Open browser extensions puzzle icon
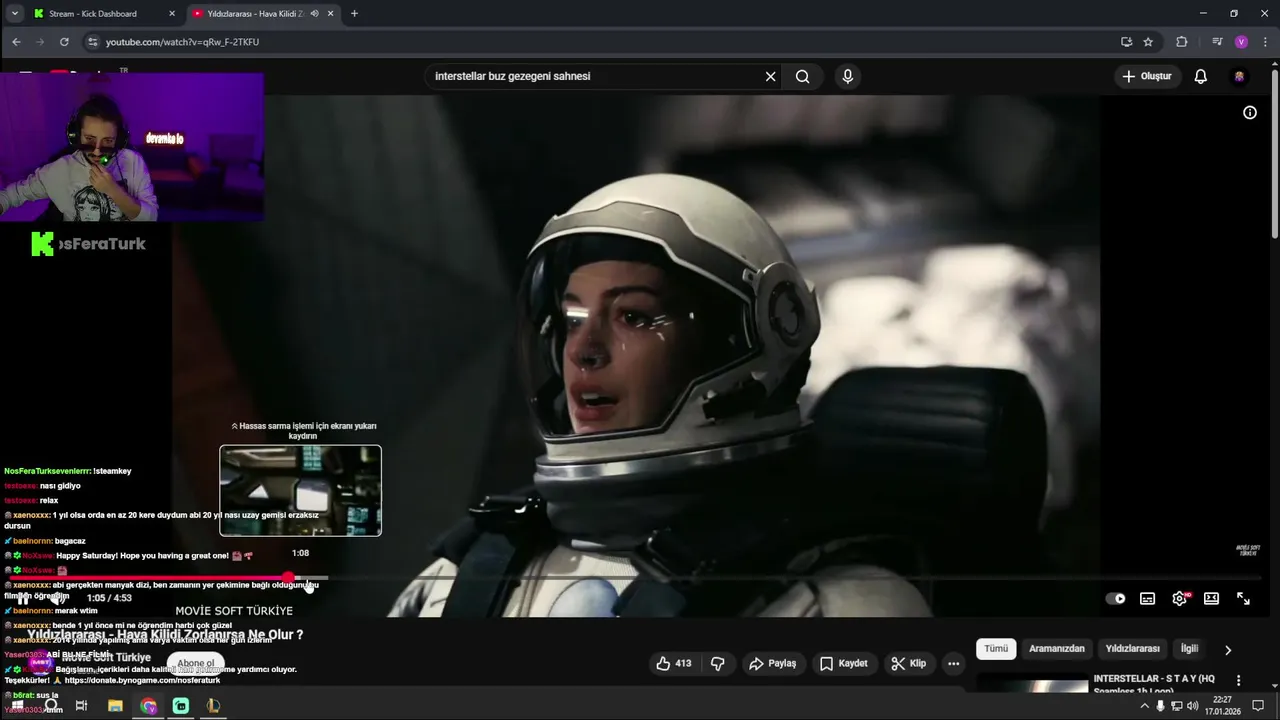 click(x=1182, y=42)
